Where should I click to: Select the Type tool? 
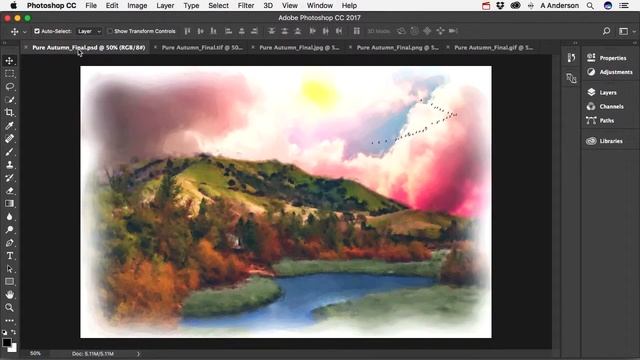pyautogui.click(x=9, y=256)
